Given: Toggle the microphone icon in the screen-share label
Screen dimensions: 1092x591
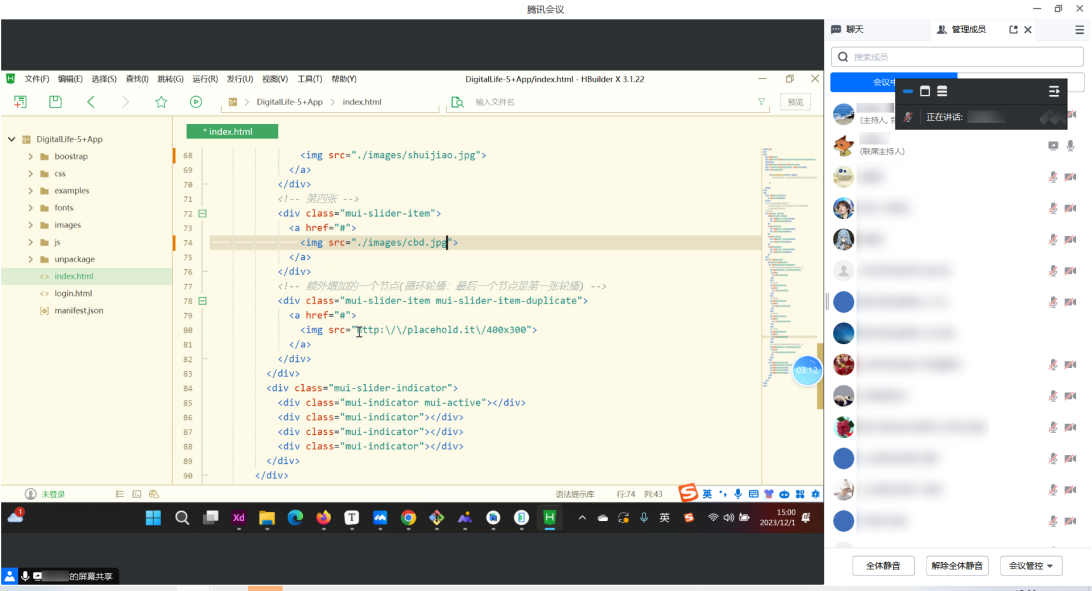Looking at the screenshot, I should pos(25,576).
